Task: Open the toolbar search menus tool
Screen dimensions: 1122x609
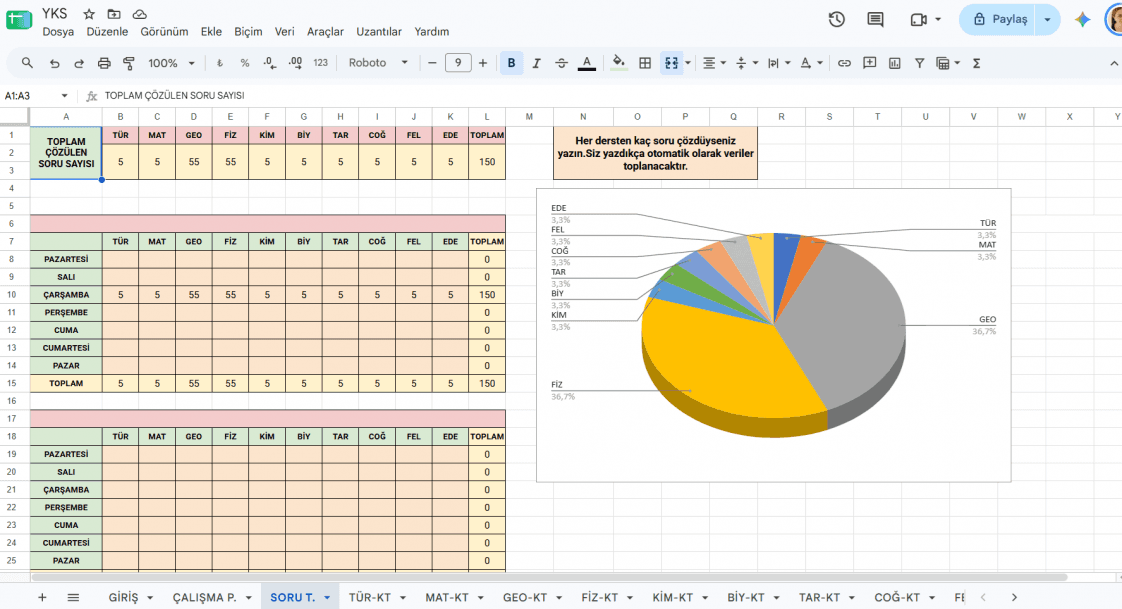Action: 27,63
